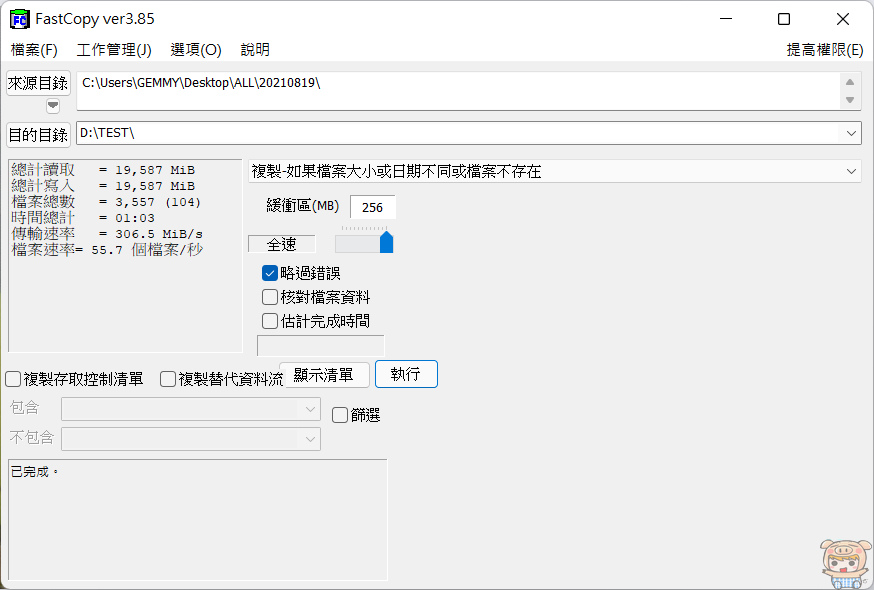874x590 pixels.
Task: Enable 複製存取控制清單 ACL checkbox
Action: tap(13, 379)
